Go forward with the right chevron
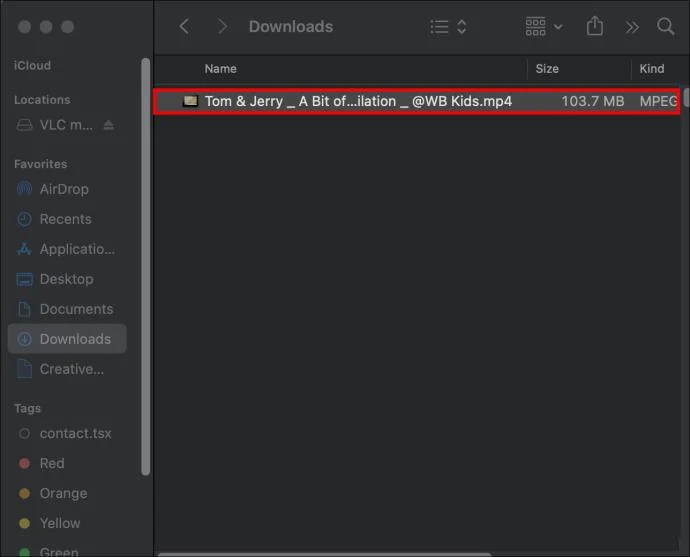Viewport: 690px width, 557px height. point(223,26)
